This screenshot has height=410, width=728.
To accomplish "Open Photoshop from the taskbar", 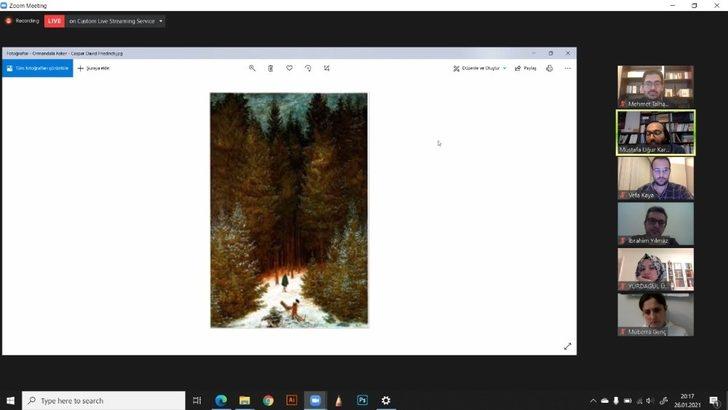I will [x=362, y=400].
